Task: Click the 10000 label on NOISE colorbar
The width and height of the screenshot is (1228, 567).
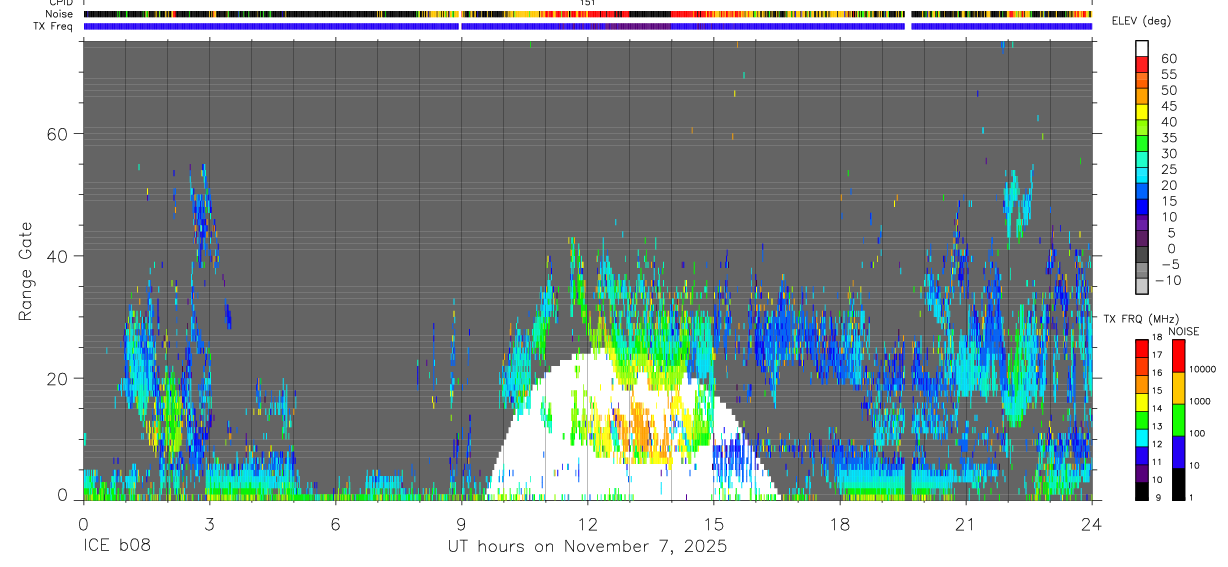Action: click(1204, 369)
